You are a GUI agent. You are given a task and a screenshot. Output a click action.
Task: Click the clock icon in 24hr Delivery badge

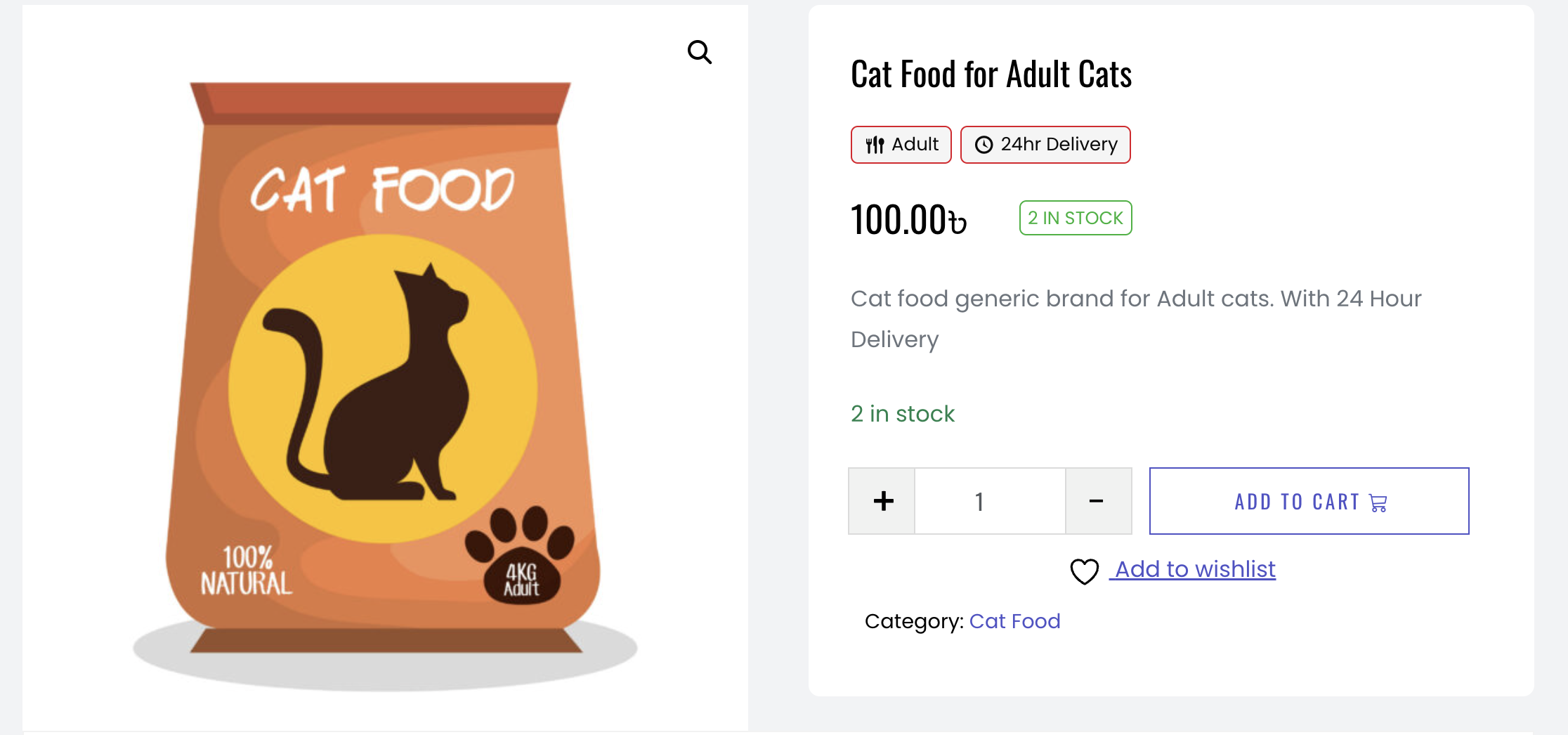click(984, 144)
